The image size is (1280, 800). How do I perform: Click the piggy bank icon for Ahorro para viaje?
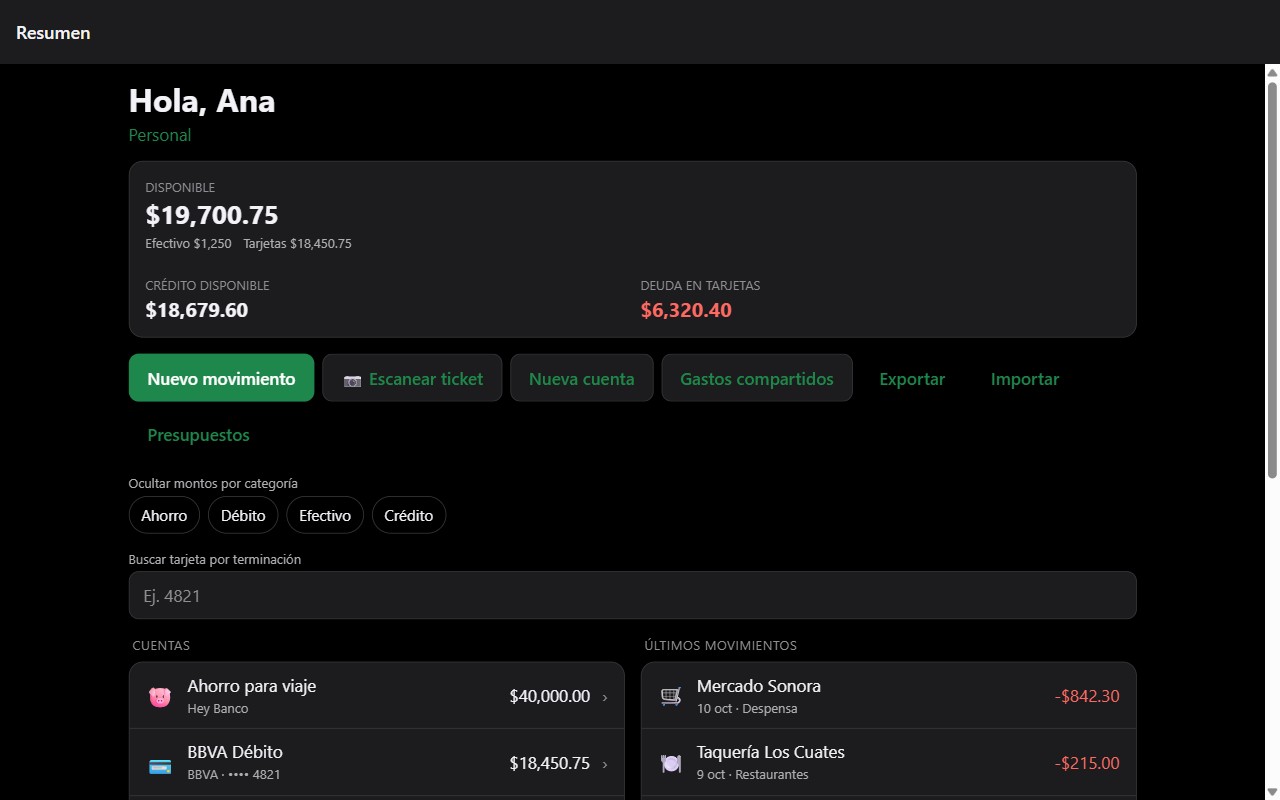click(x=160, y=697)
